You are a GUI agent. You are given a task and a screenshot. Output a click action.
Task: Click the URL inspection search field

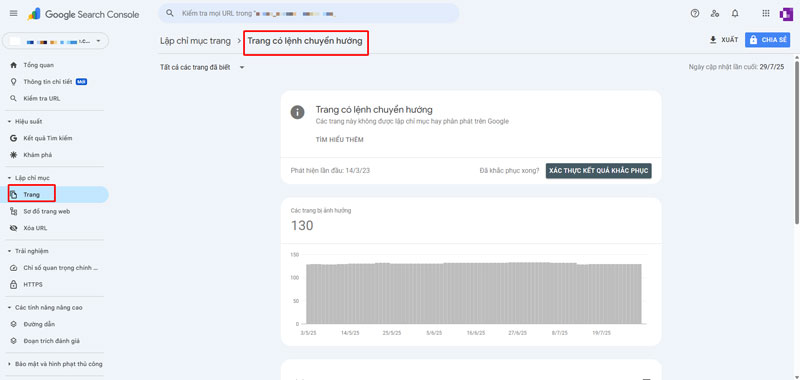point(309,13)
